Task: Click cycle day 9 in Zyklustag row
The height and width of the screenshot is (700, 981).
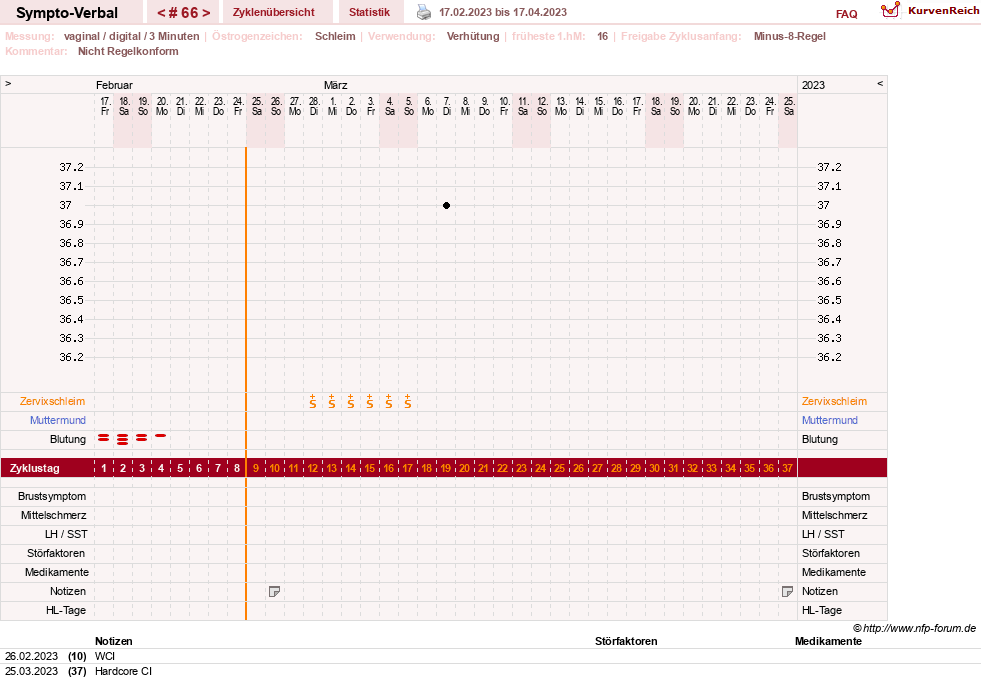Action: [256, 468]
